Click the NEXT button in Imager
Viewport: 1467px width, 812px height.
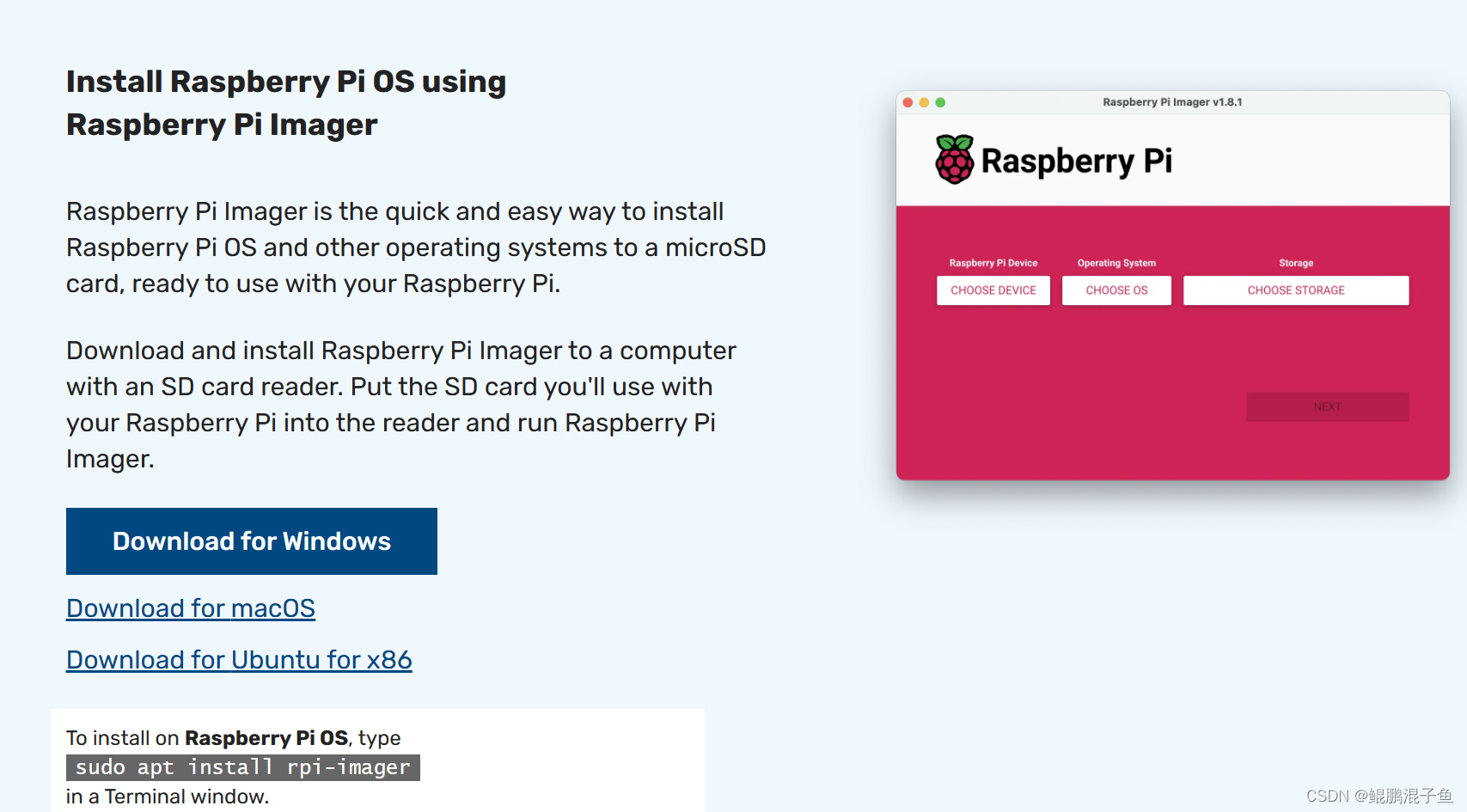[1327, 406]
